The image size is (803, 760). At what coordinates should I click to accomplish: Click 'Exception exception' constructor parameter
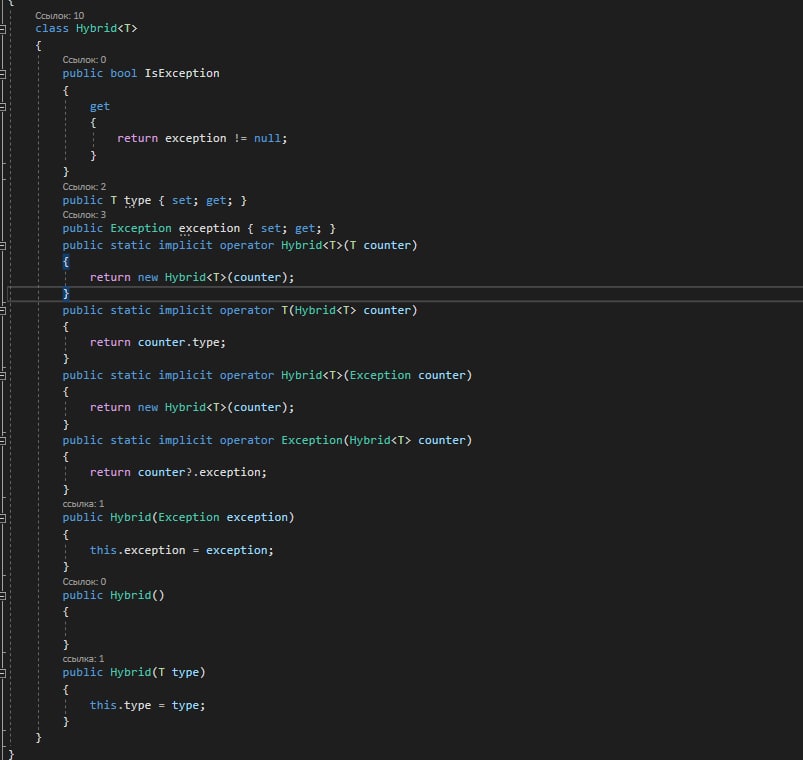pyautogui.click(x=223, y=518)
